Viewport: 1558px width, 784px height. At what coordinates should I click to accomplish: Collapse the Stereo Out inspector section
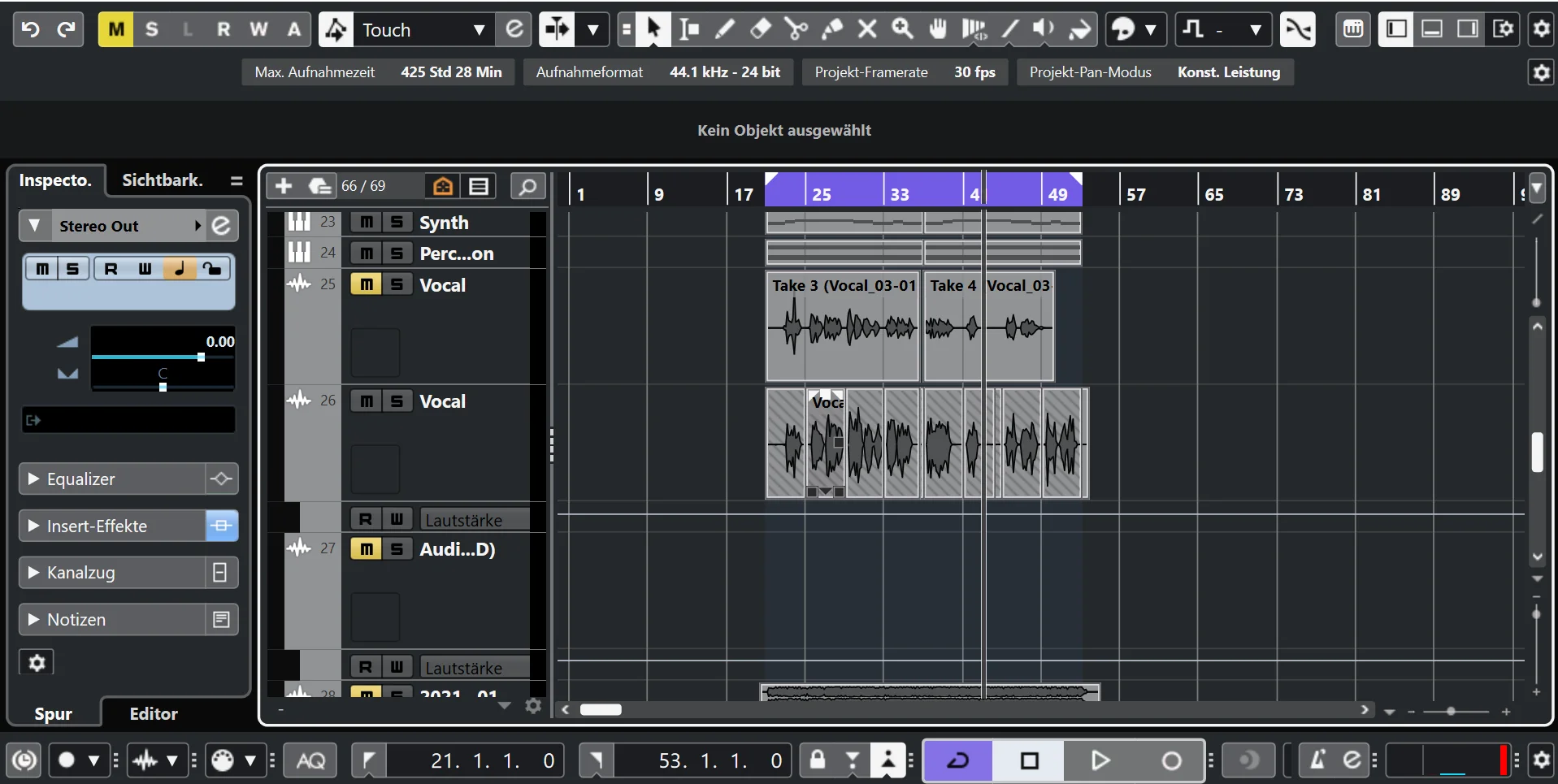tap(34, 226)
